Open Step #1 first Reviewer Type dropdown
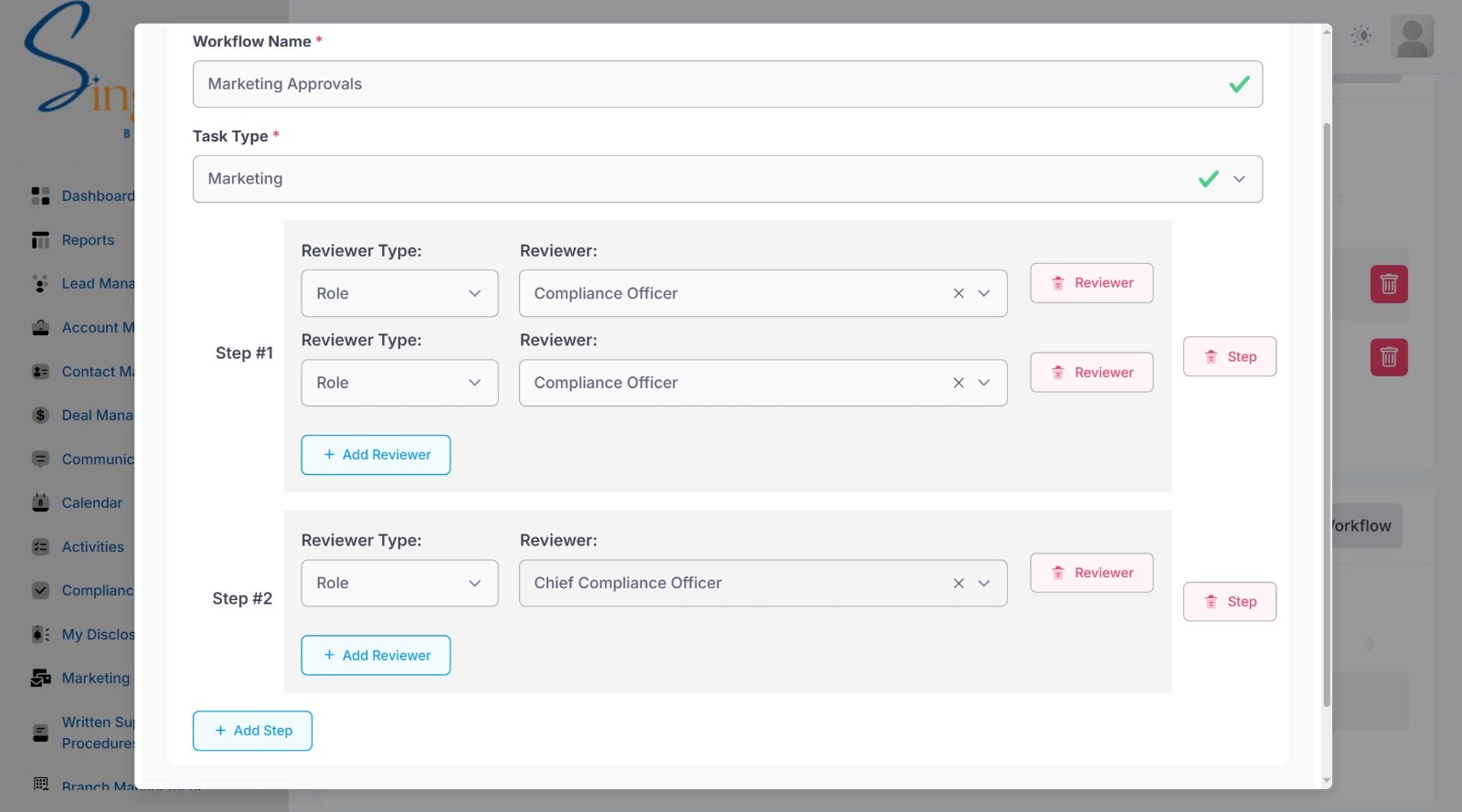Image resolution: width=1462 pixels, height=812 pixels. pos(399,294)
